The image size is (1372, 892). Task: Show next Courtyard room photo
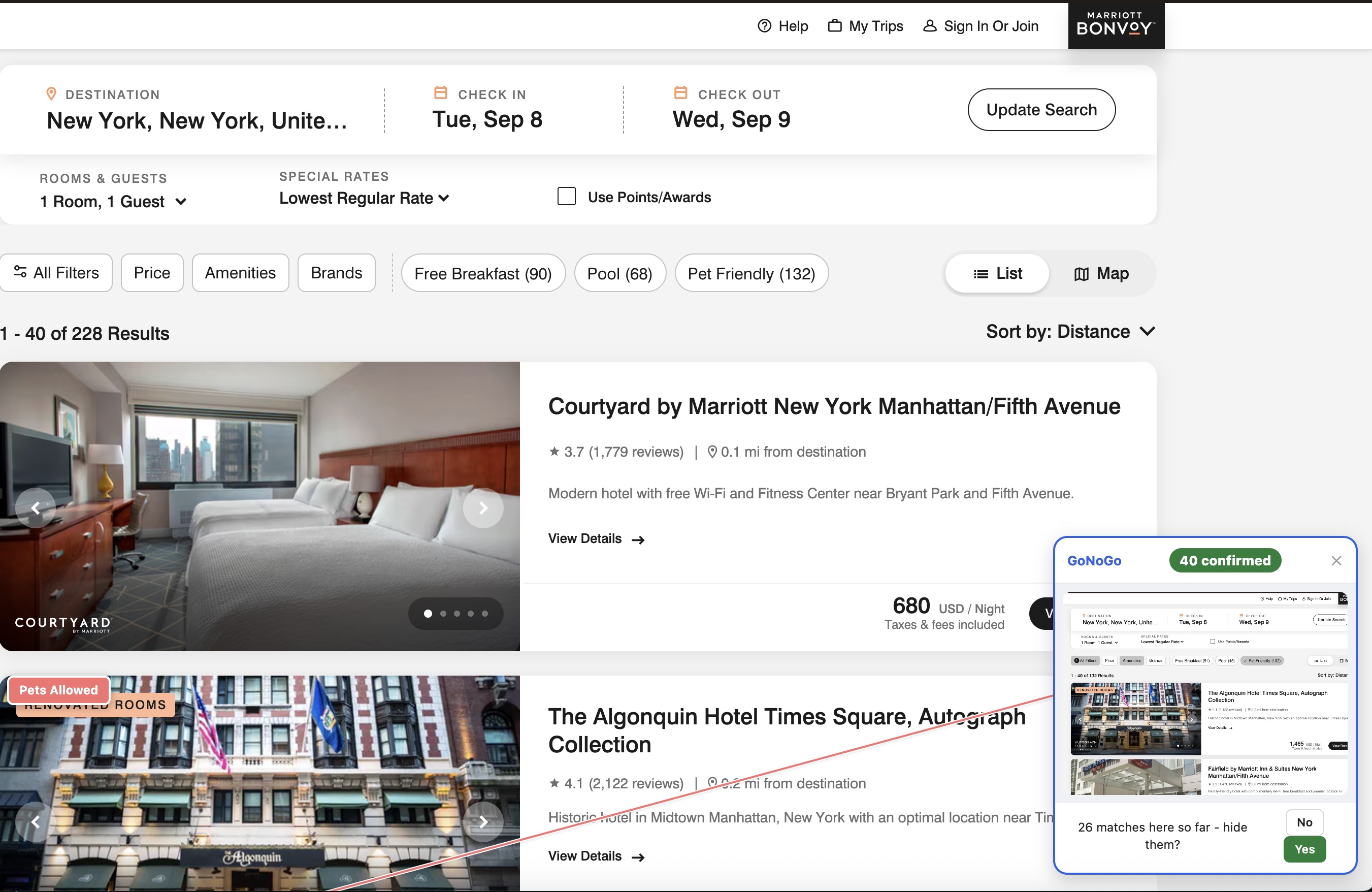click(x=483, y=508)
